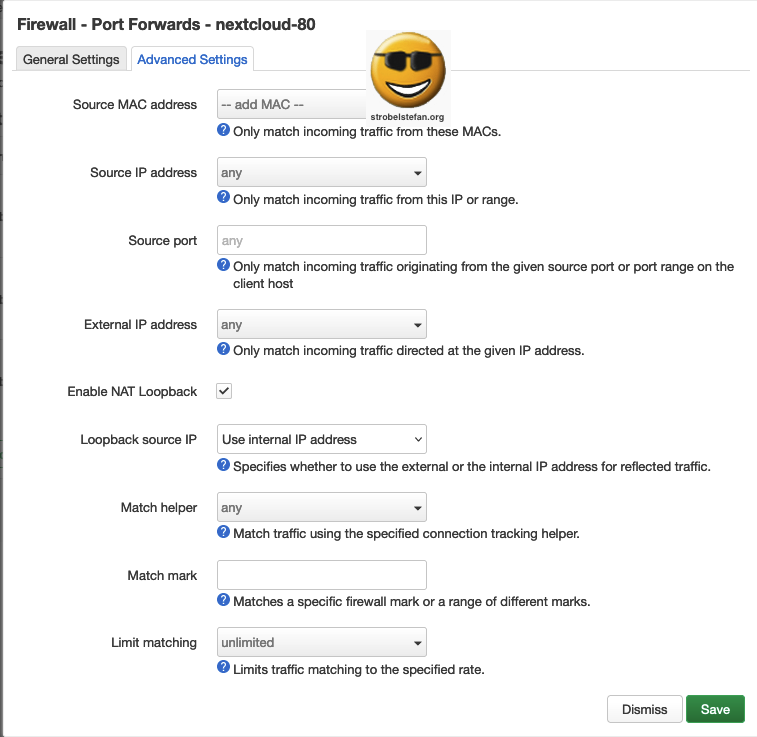Click help icon under Limit matching
This screenshot has width=757, height=737.
[224, 668]
